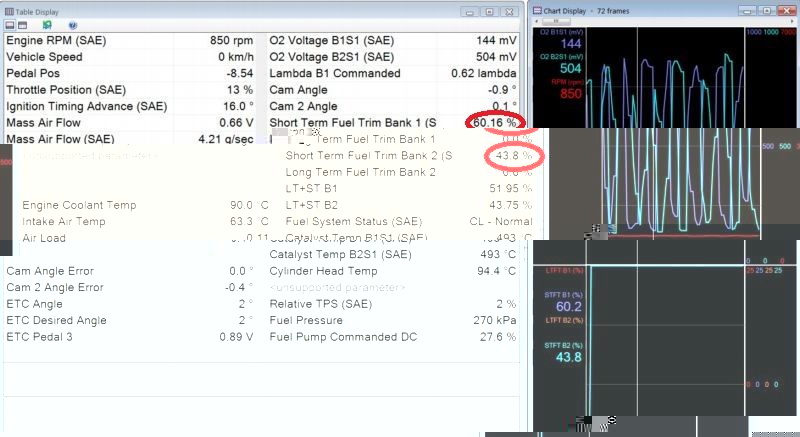Click the second table layout icon in toolbar
Screen dimensions: 800x437
pyautogui.click(x=22, y=24)
